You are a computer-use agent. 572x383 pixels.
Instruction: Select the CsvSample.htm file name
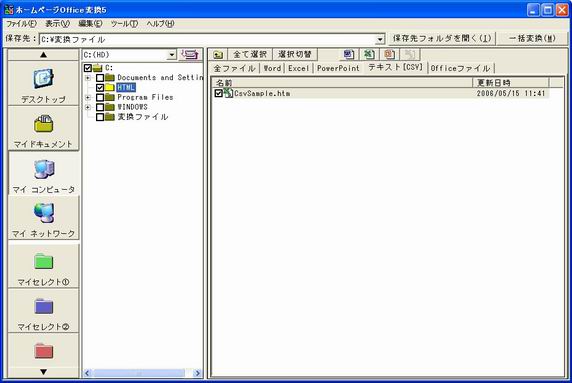coord(262,93)
